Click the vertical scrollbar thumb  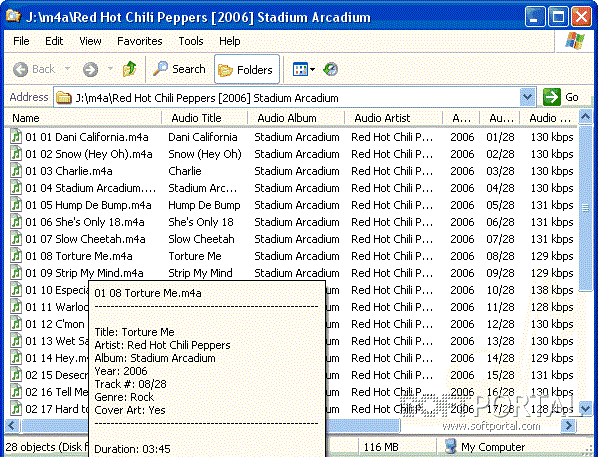pyautogui.click(x=585, y=208)
